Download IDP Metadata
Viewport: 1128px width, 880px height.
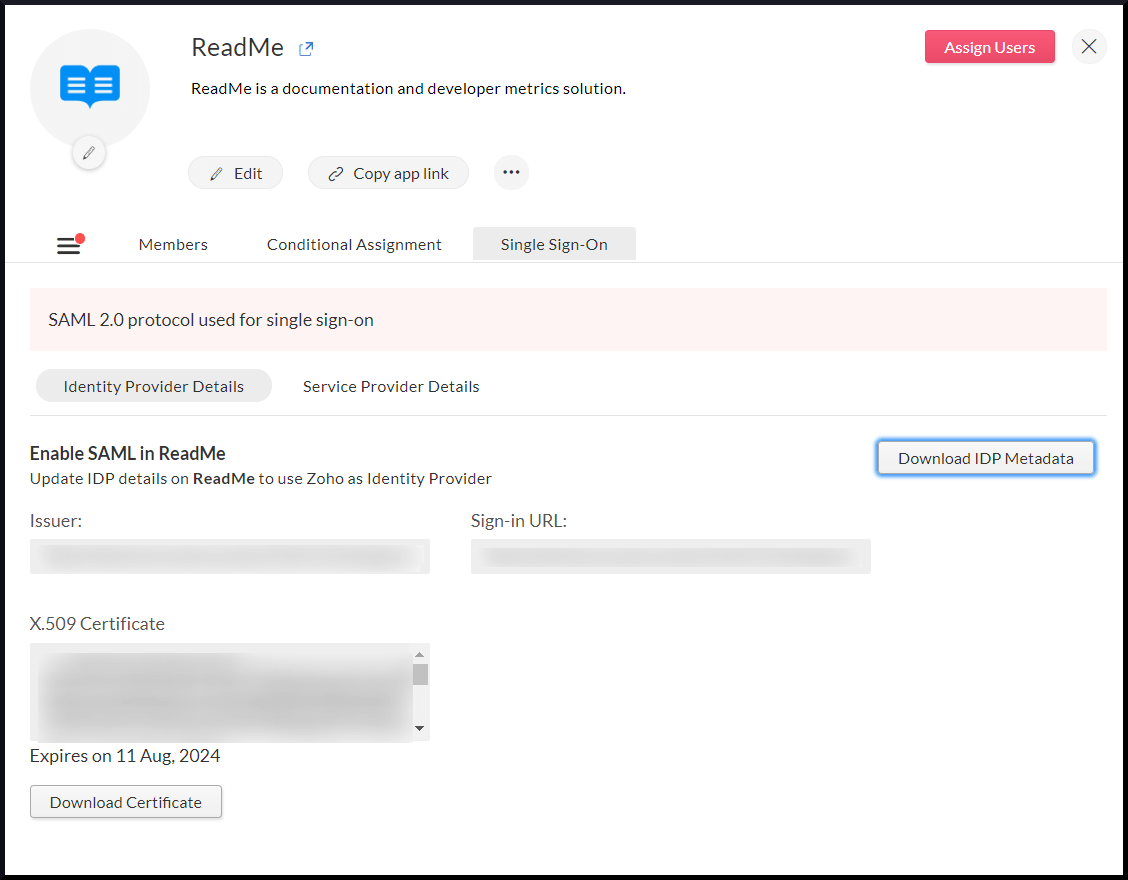tap(986, 458)
